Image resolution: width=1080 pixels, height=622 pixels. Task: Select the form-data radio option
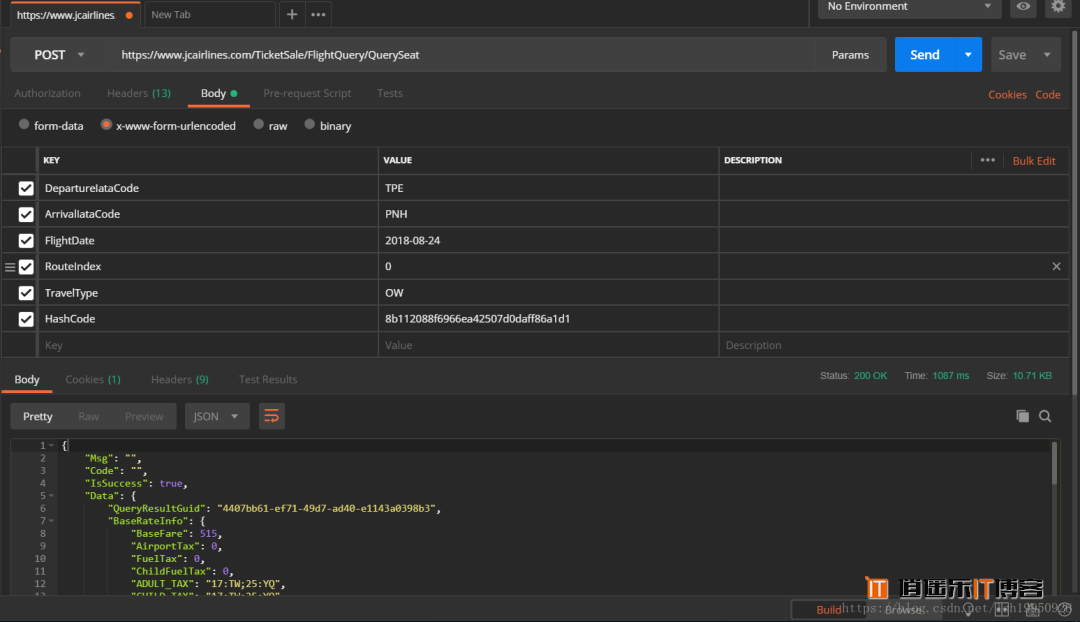[24, 125]
